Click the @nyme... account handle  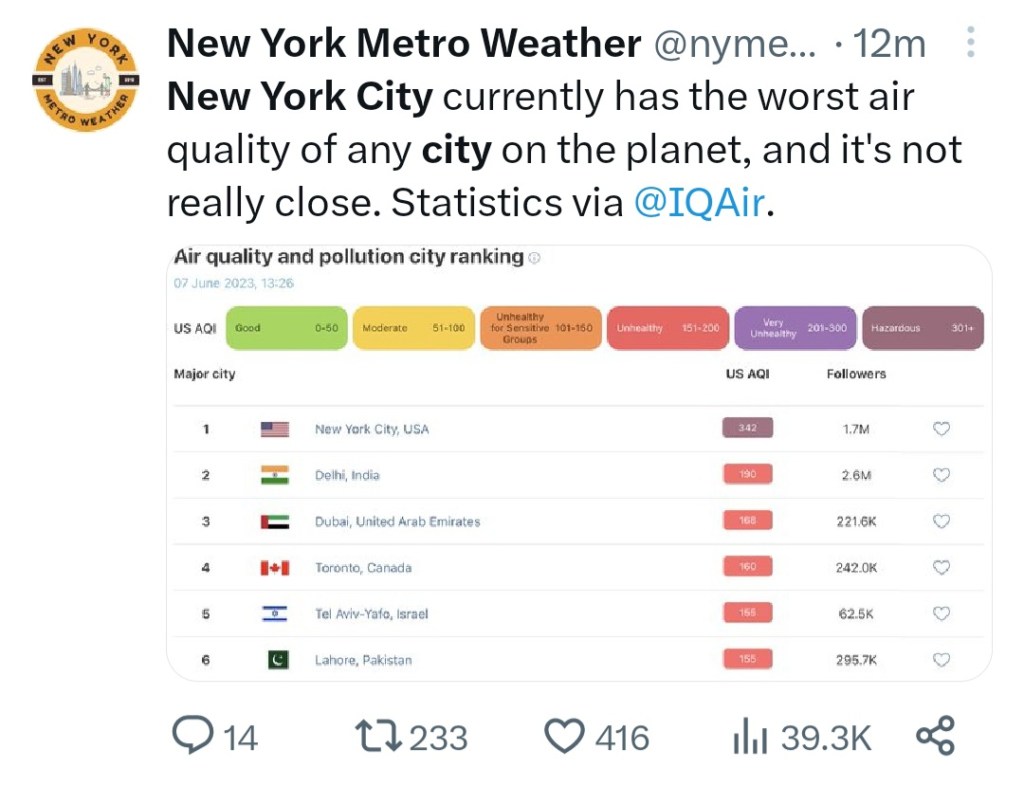(x=734, y=43)
